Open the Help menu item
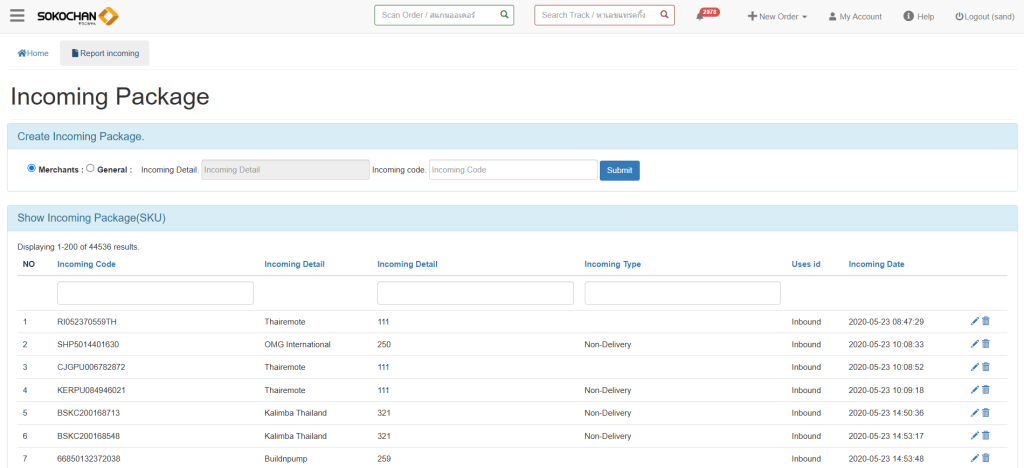 click(918, 17)
